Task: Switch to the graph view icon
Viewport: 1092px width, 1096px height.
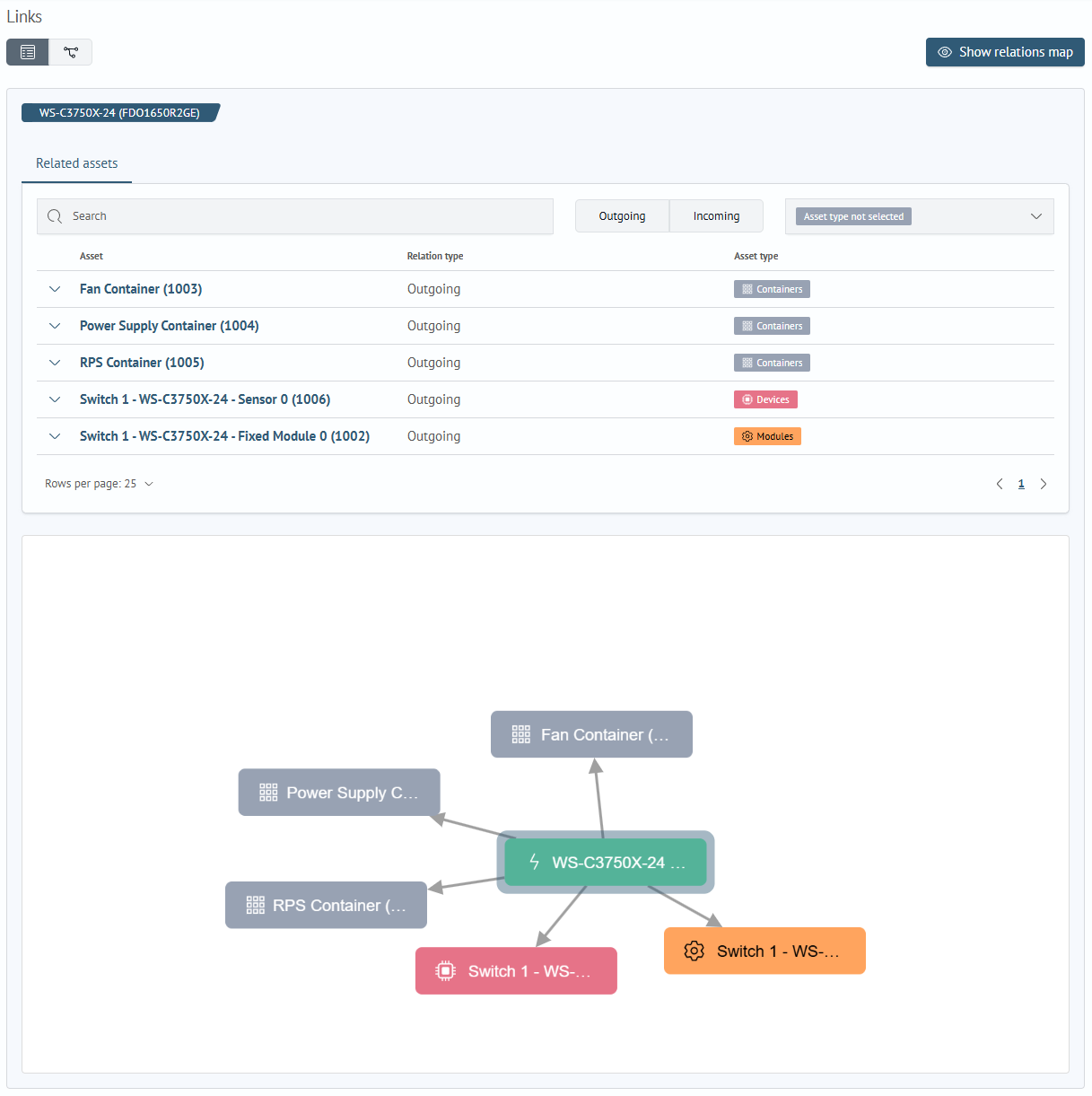Action: [x=71, y=52]
